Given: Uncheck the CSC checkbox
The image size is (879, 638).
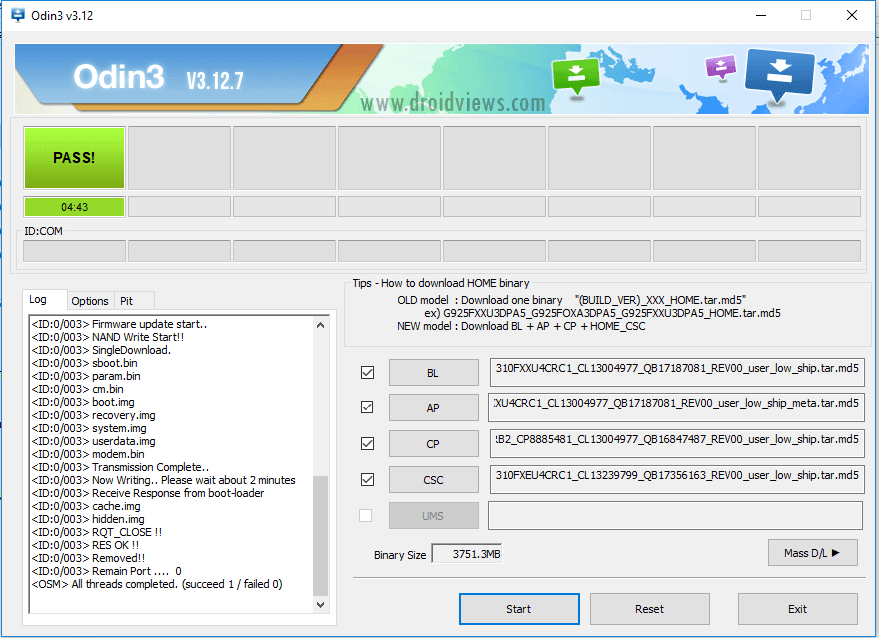Looking at the screenshot, I should 367,479.
